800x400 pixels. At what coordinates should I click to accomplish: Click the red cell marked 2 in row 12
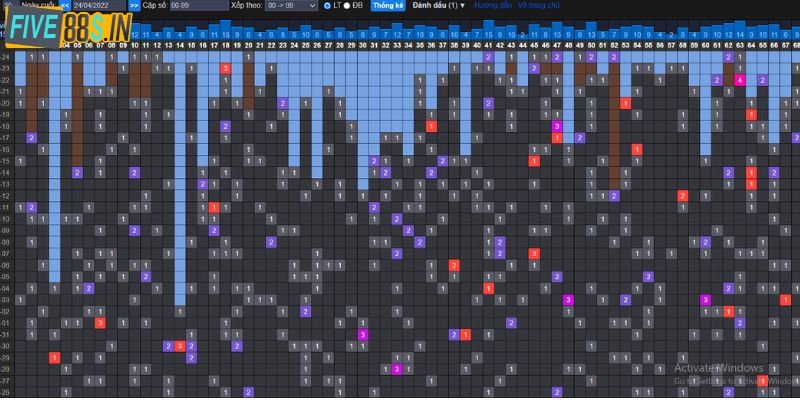point(682,195)
